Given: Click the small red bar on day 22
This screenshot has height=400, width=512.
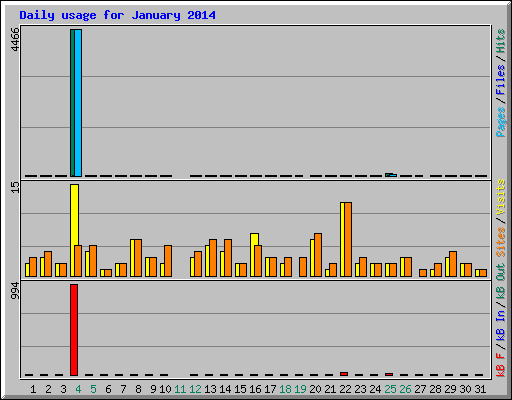Looking at the screenshot, I should click(x=344, y=374).
